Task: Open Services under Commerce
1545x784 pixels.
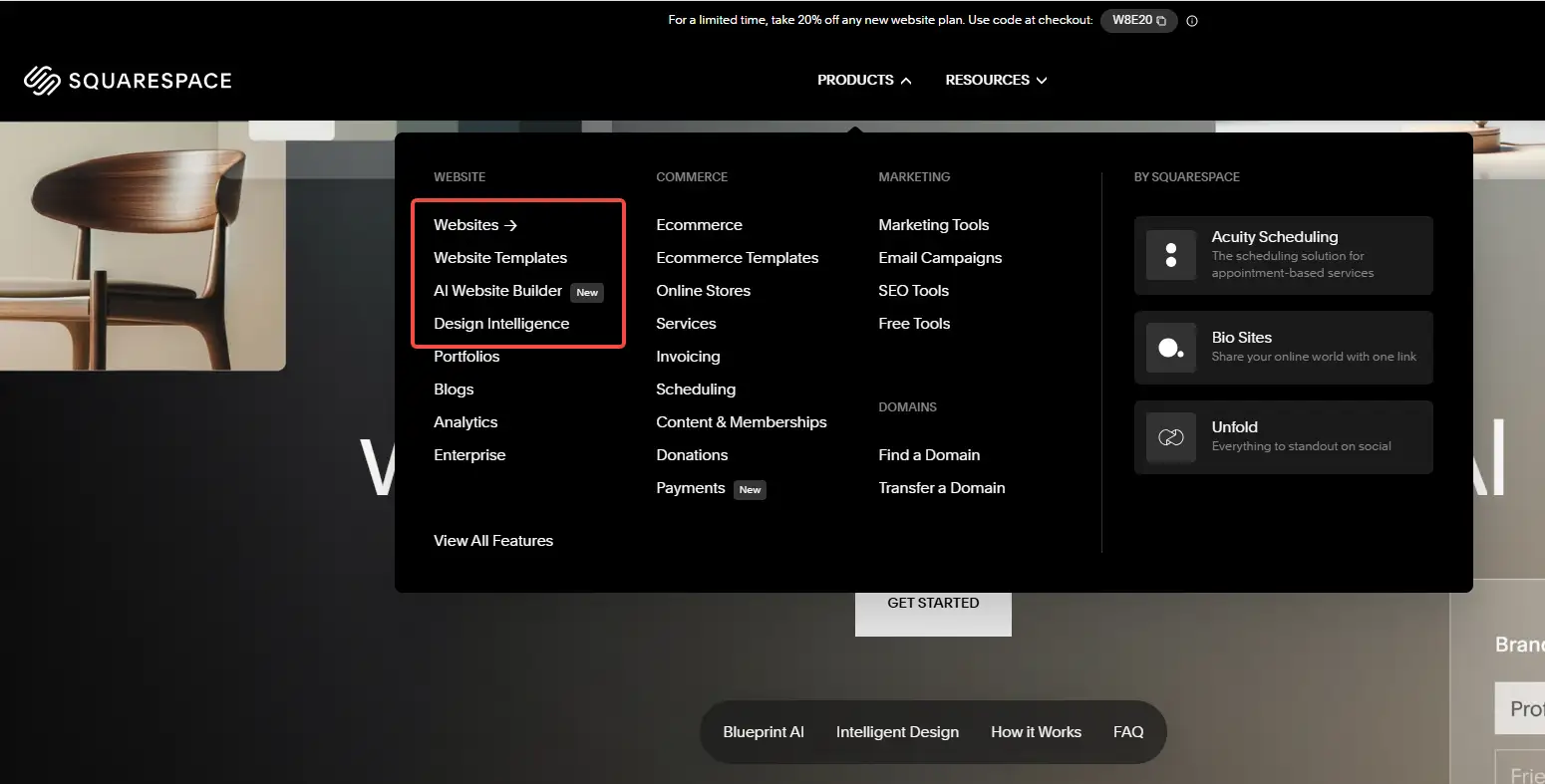Action: pyautogui.click(x=686, y=324)
